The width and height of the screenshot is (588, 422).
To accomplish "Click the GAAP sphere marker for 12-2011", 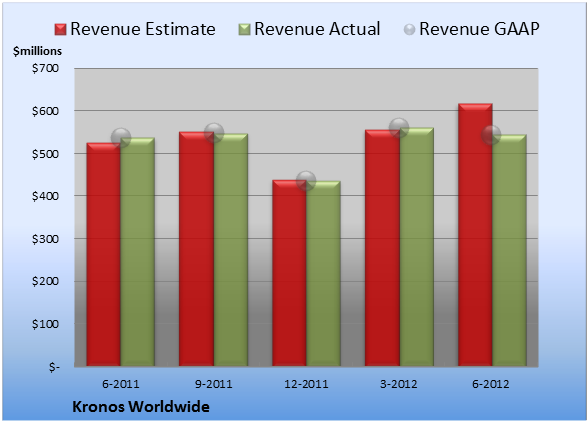I will coord(306,181).
